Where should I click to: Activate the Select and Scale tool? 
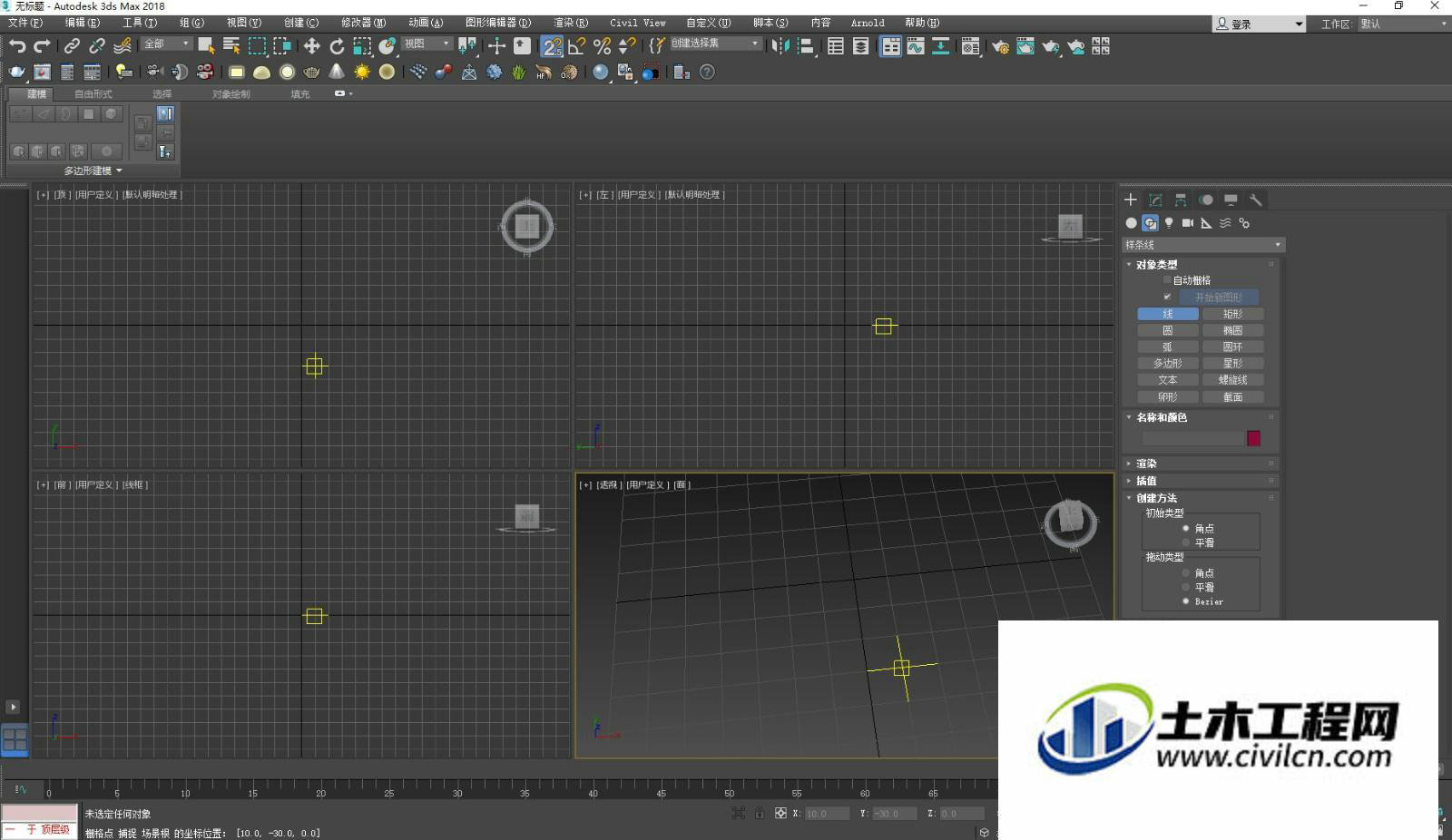(x=362, y=46)
